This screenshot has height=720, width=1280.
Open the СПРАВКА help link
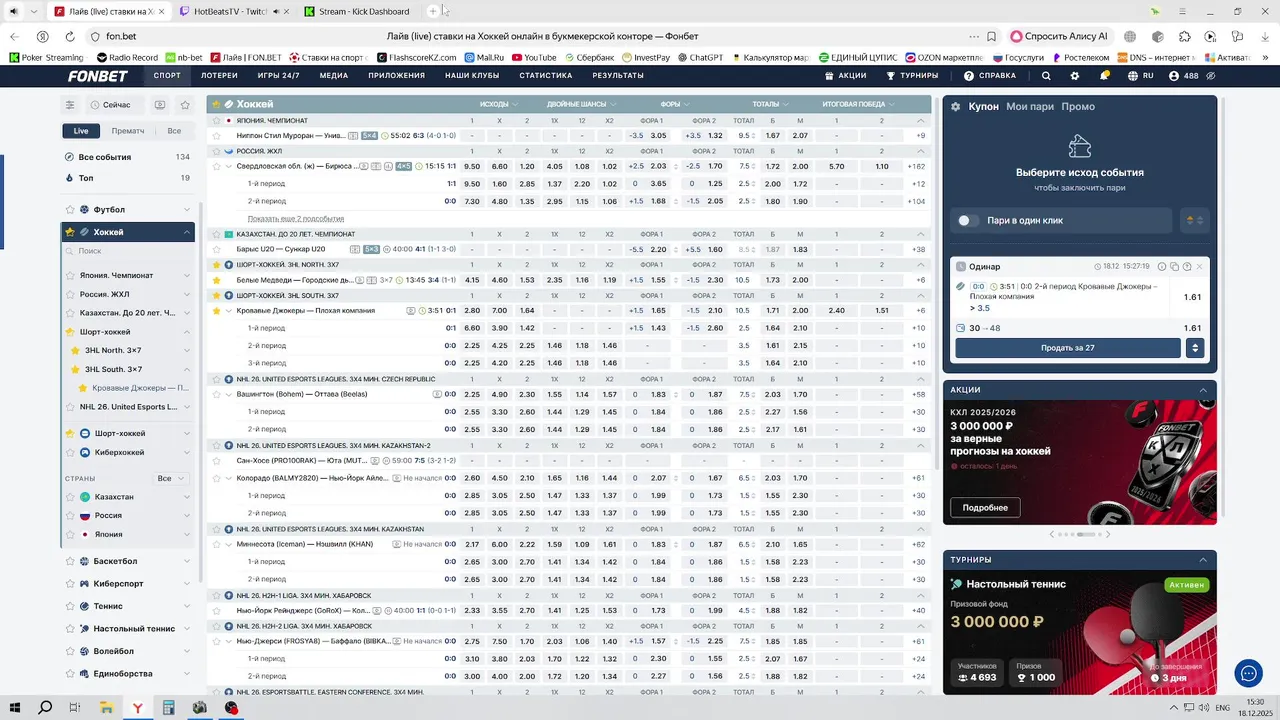point(990,76)
